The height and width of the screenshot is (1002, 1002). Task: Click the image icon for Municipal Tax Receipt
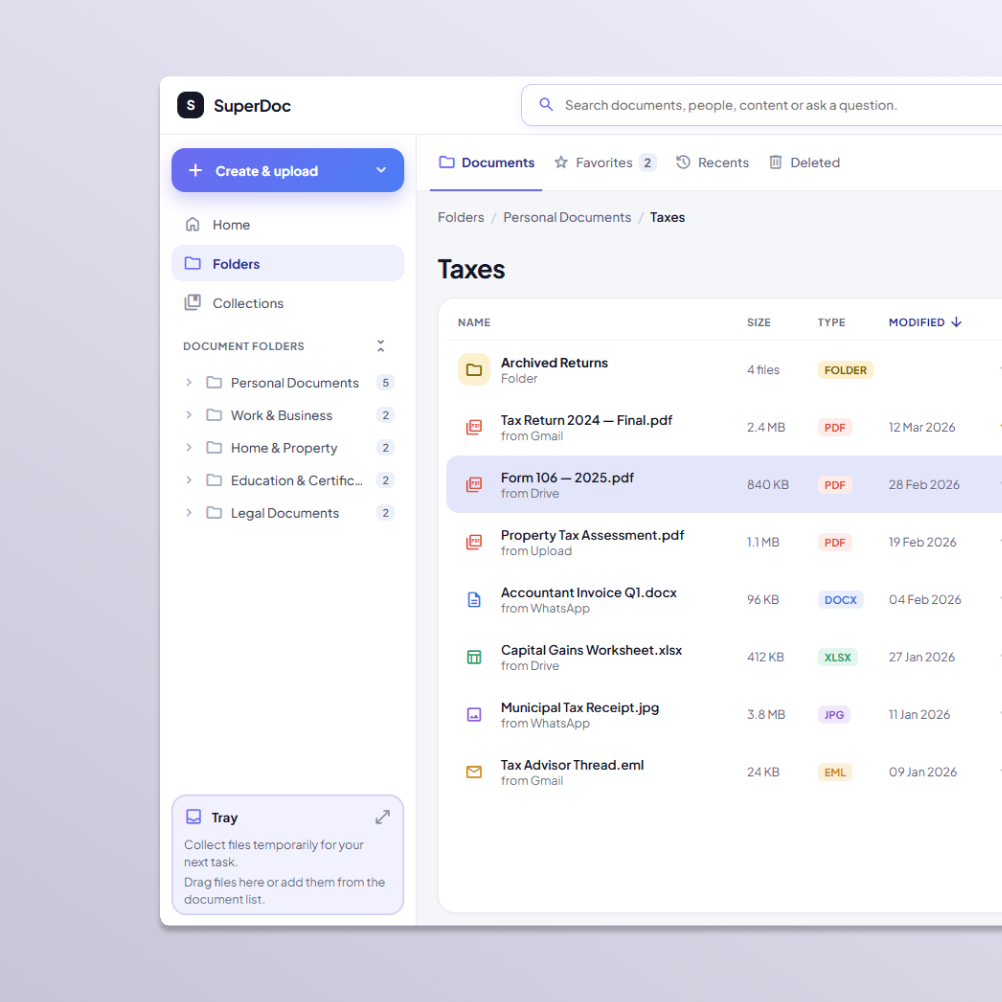[x=474, y=714]
